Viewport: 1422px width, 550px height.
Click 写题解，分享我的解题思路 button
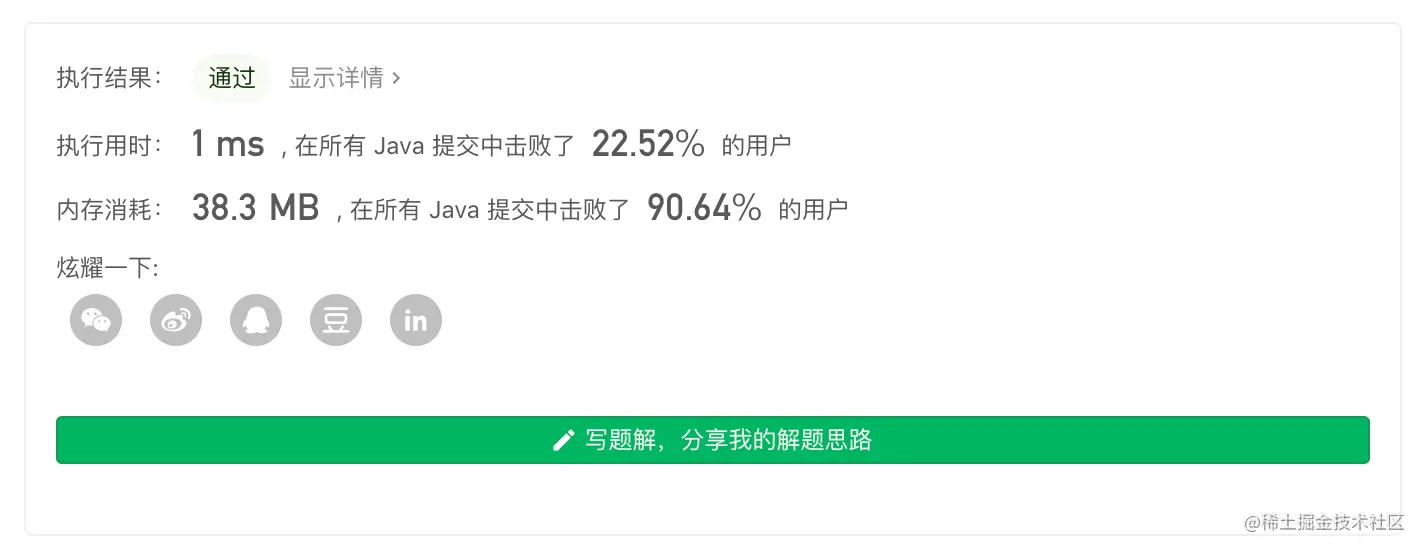pyautogui.click(x=712, y=440)
